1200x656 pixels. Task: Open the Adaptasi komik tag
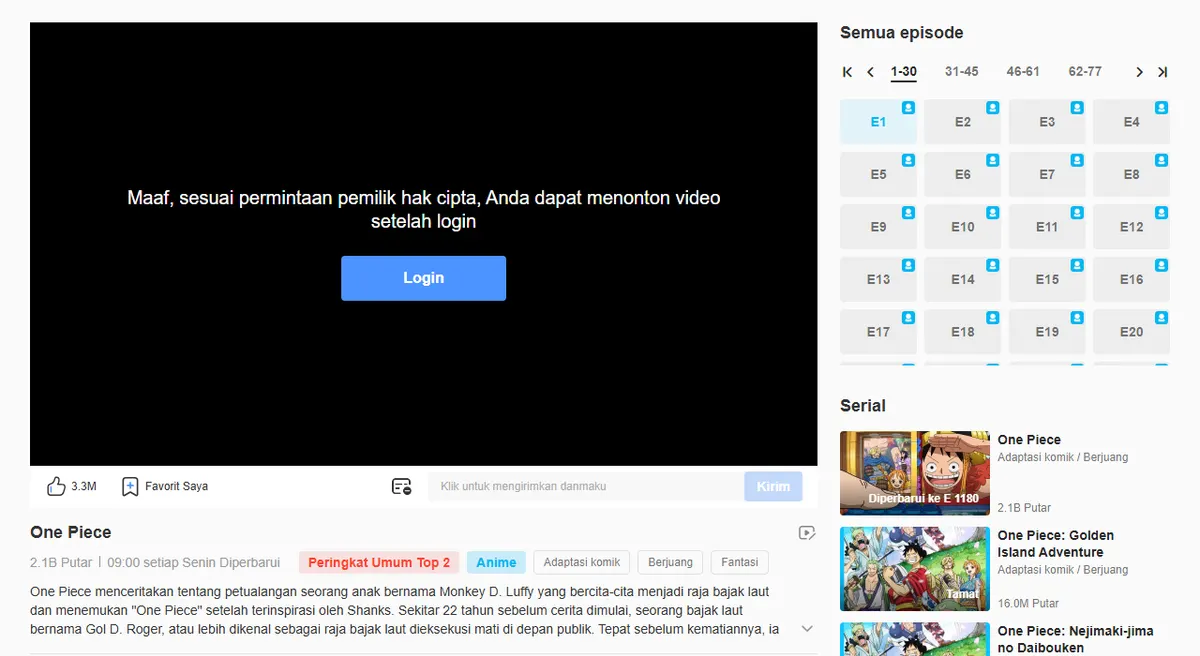click(582, 562)
